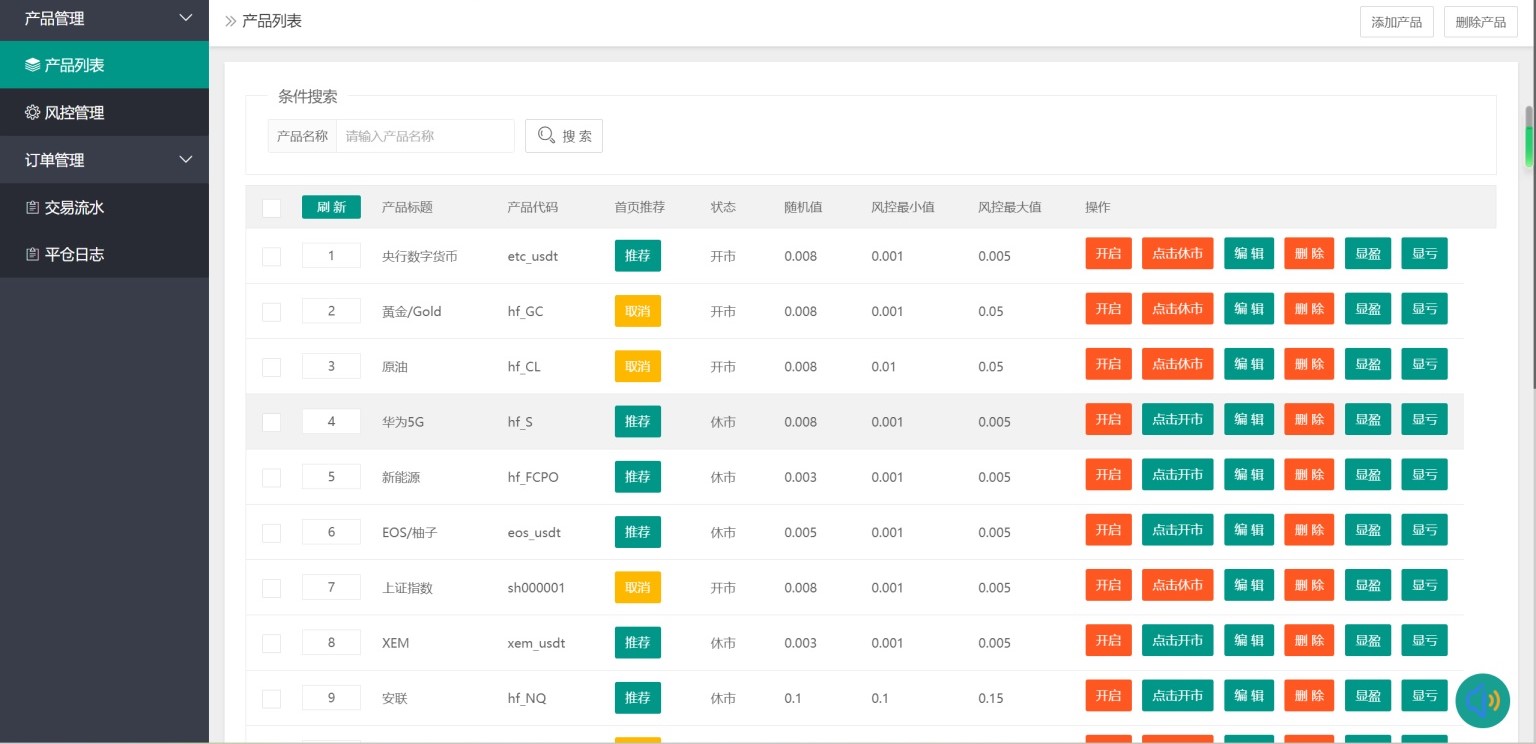Click 删除 for EOS/柚子 row
Image resolution: width=1536 pixels, height=744 pixels.
(1309, 530)
